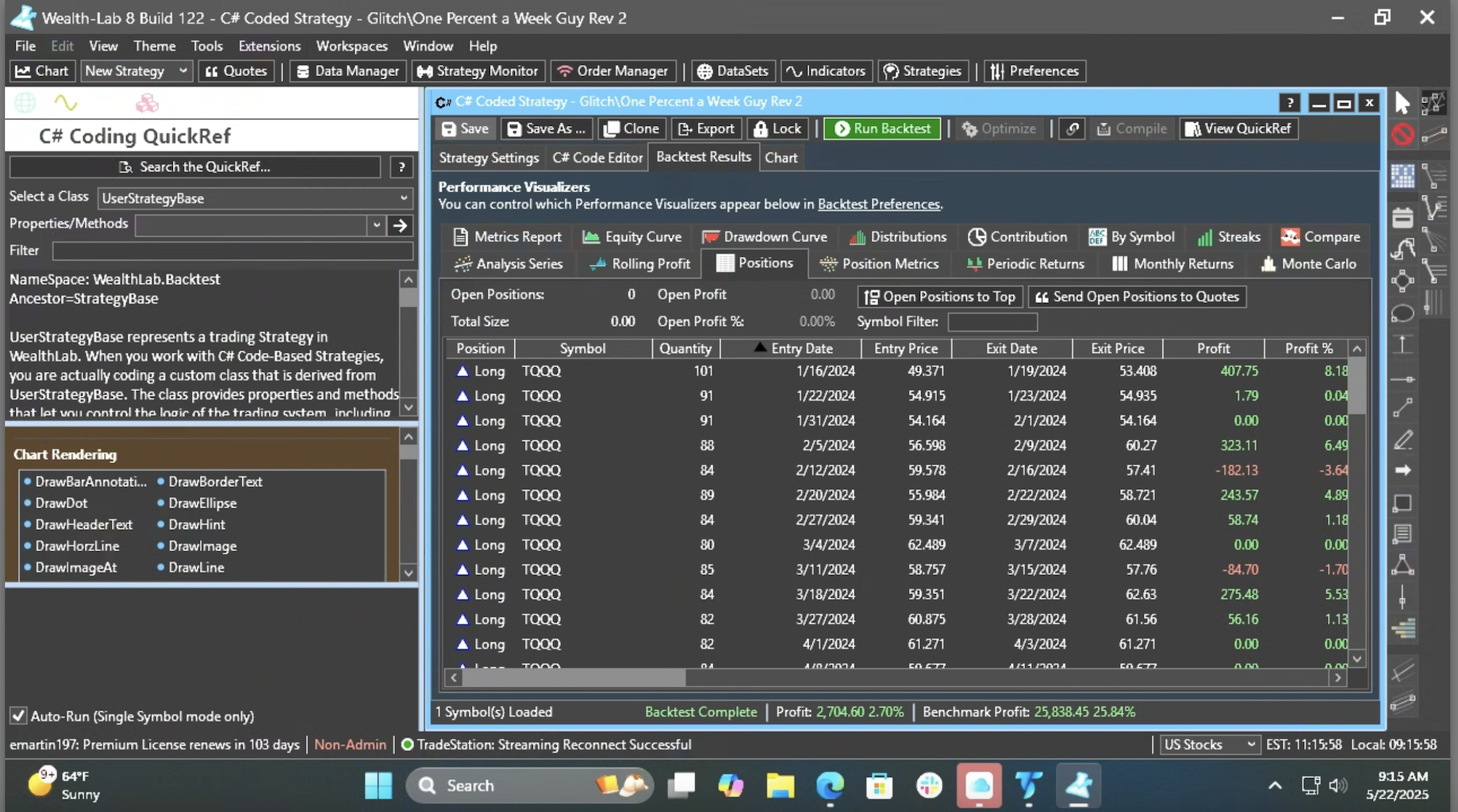The image size is (1458, 812).
Task: Click the QuickRef search help button
Action: click(x=401, y=167)
